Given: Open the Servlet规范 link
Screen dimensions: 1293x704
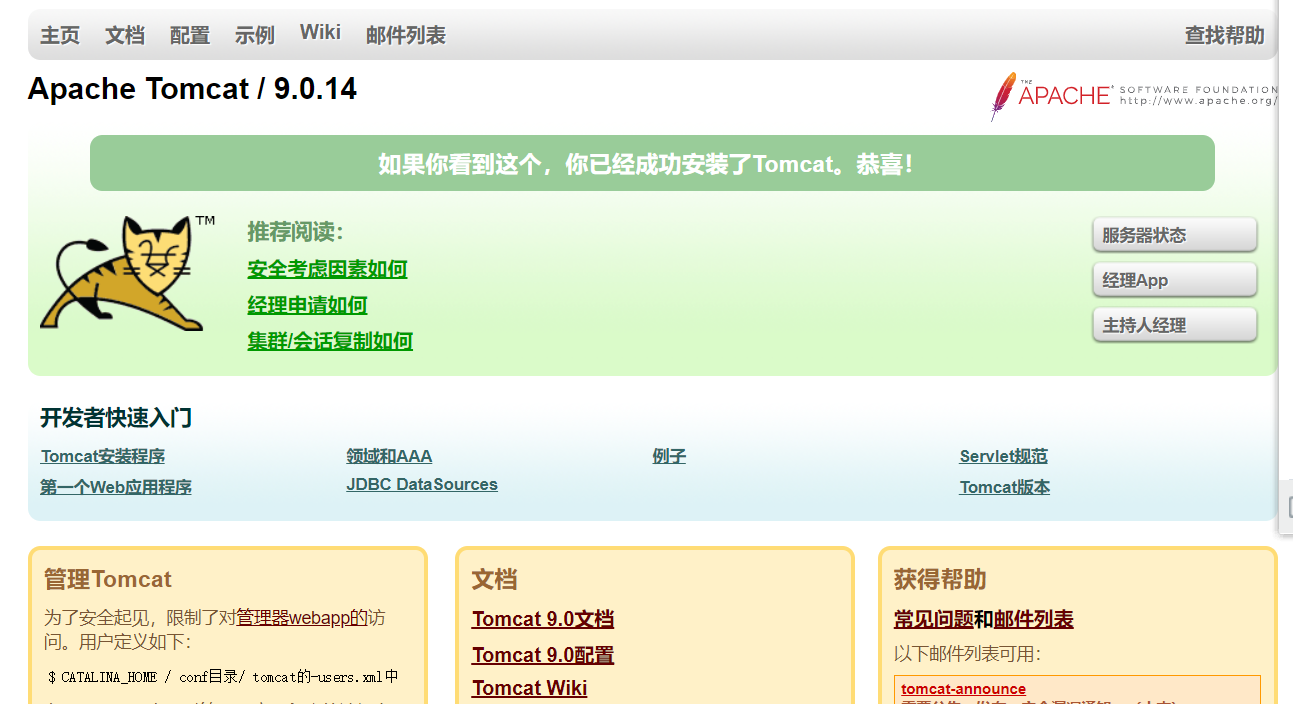Looking at the screenshot, I should click(x=1003, y=456).
